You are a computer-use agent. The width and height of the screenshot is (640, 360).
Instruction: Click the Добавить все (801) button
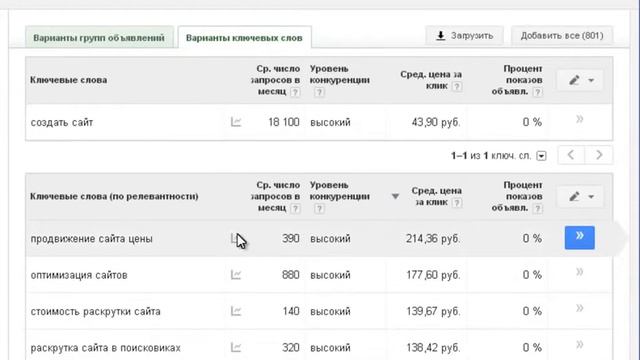(562, 36)
